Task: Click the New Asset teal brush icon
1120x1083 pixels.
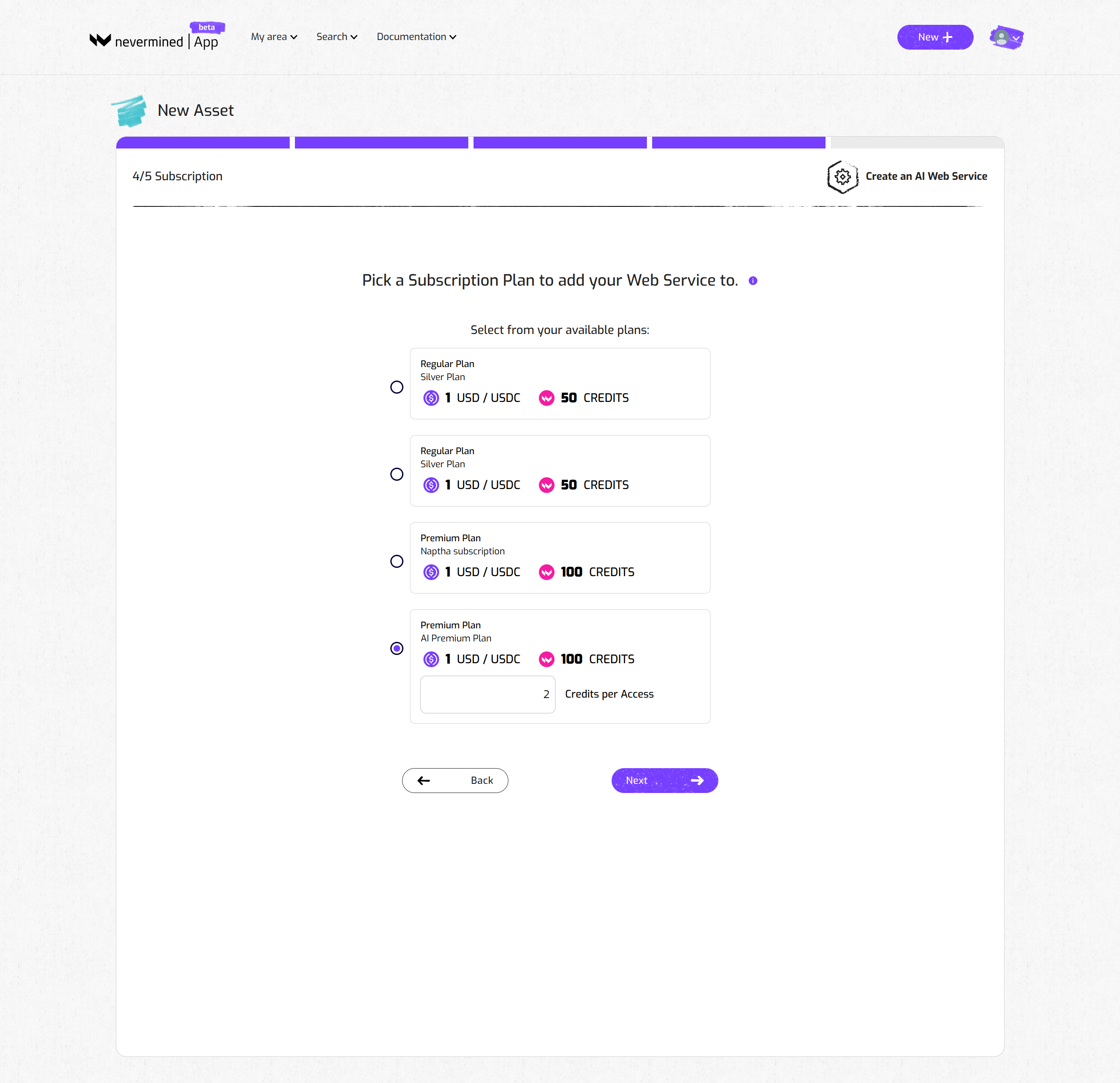Action: coord(129,111)
